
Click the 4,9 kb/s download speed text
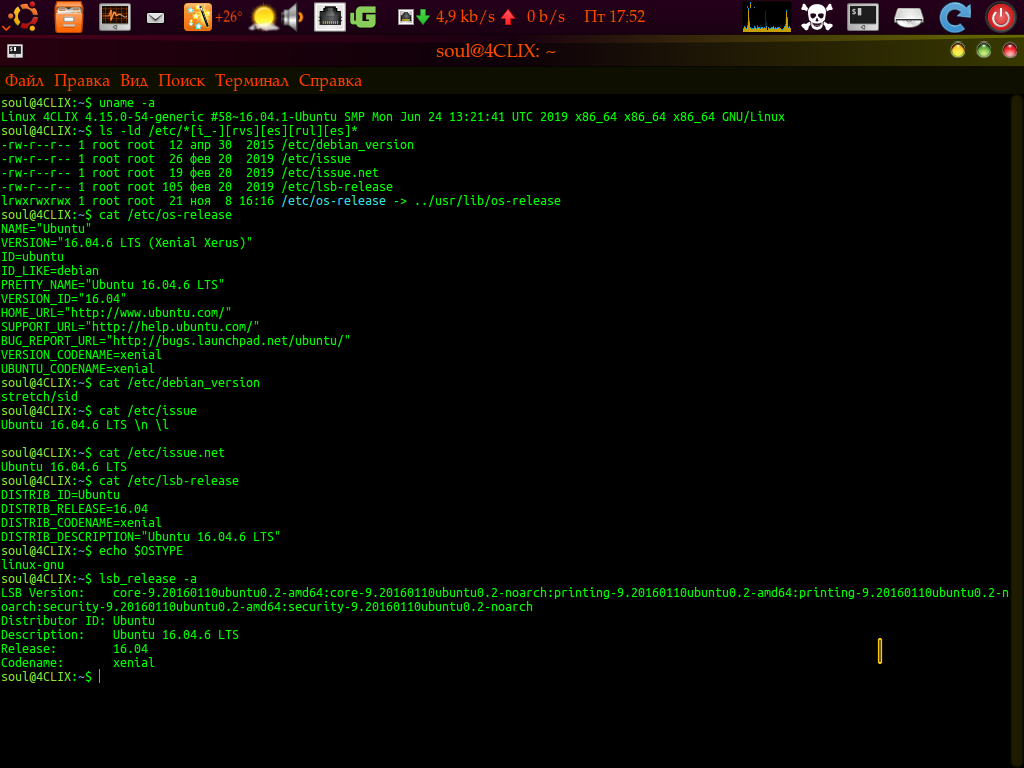point(465,16)
